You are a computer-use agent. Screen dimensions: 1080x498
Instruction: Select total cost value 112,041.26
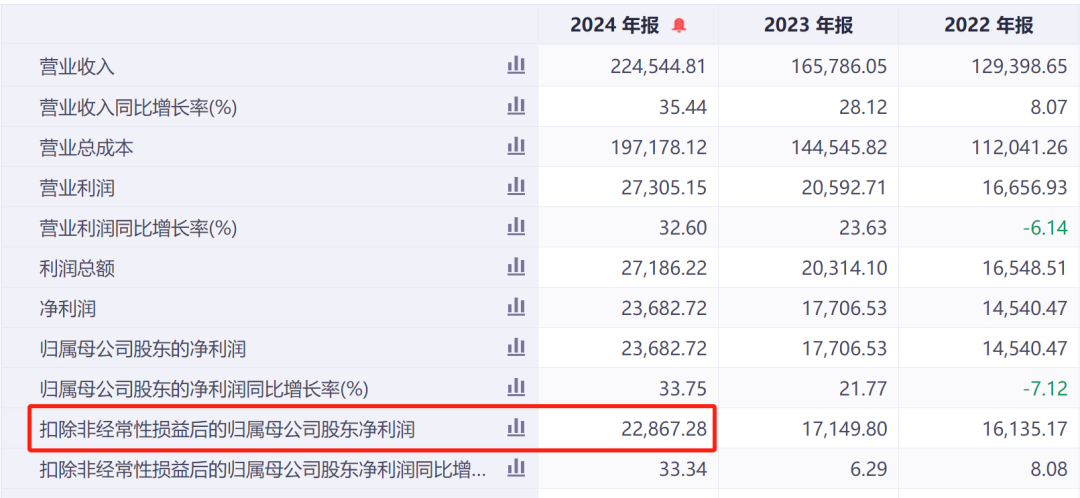(x=1019, y=147)
